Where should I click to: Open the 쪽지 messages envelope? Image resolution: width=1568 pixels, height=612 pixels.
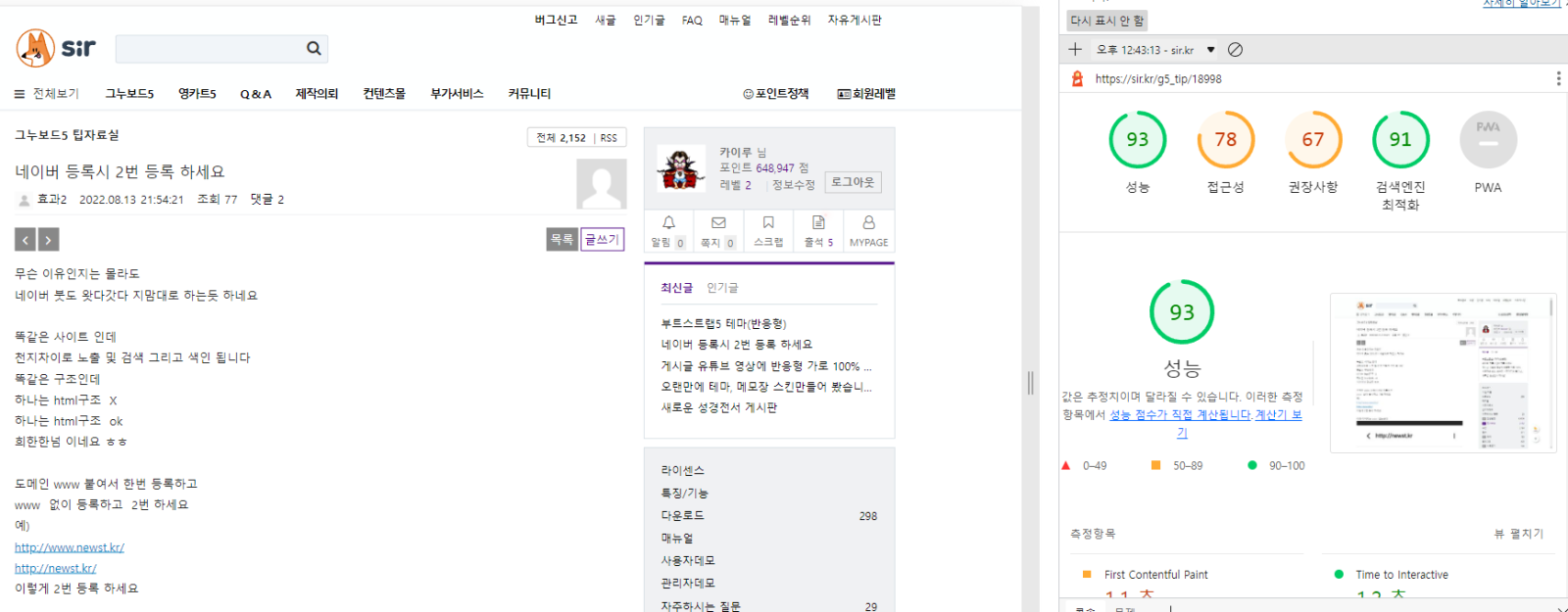[718, 230]
